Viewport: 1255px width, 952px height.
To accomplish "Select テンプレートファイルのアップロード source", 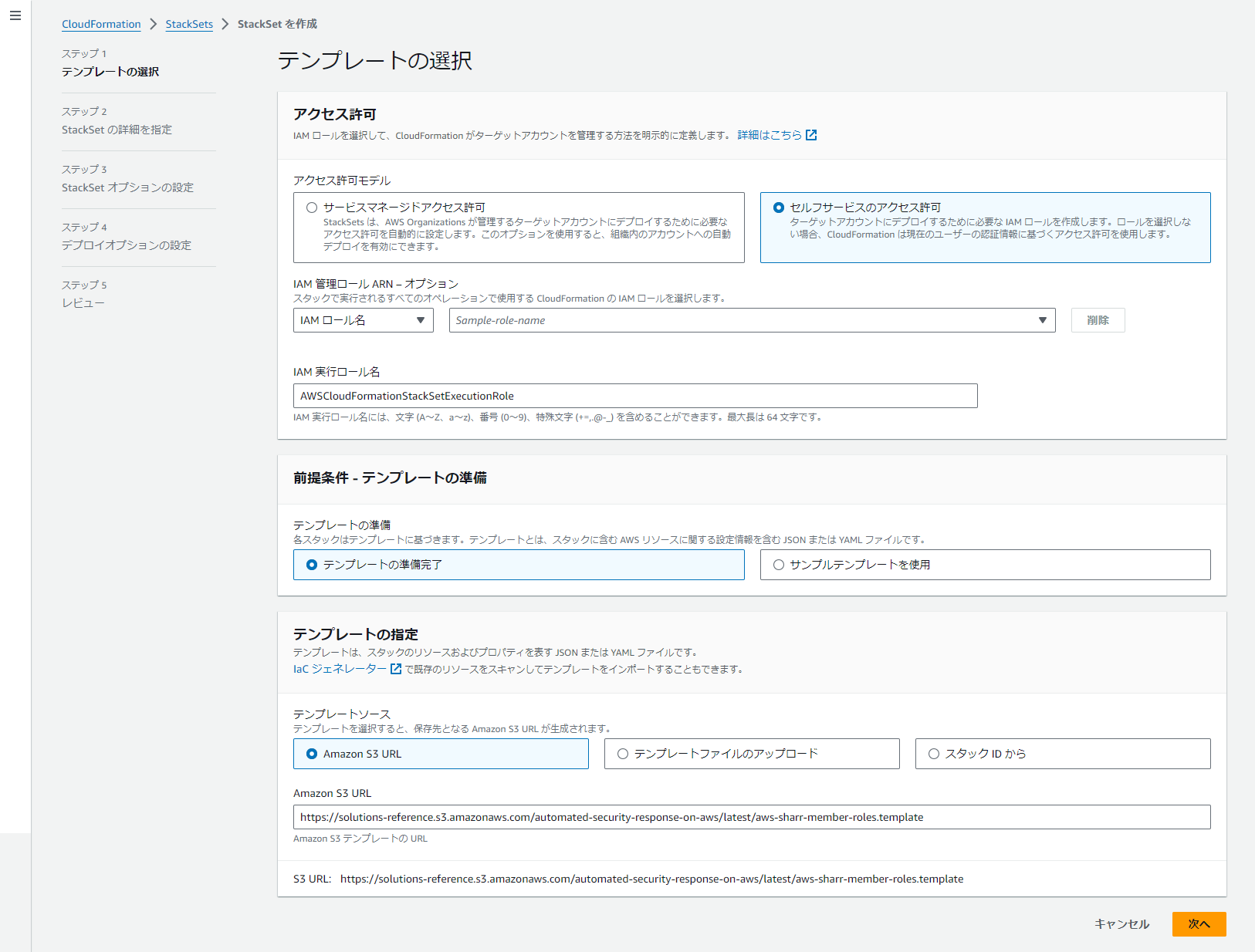I will pos(752,754).
